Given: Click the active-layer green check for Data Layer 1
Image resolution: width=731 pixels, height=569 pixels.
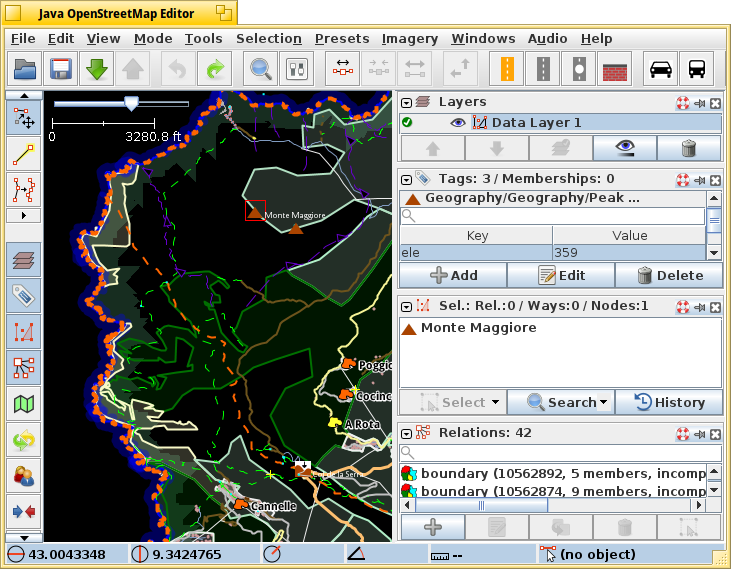Looking at the screenshot, I should coord(407,123).
